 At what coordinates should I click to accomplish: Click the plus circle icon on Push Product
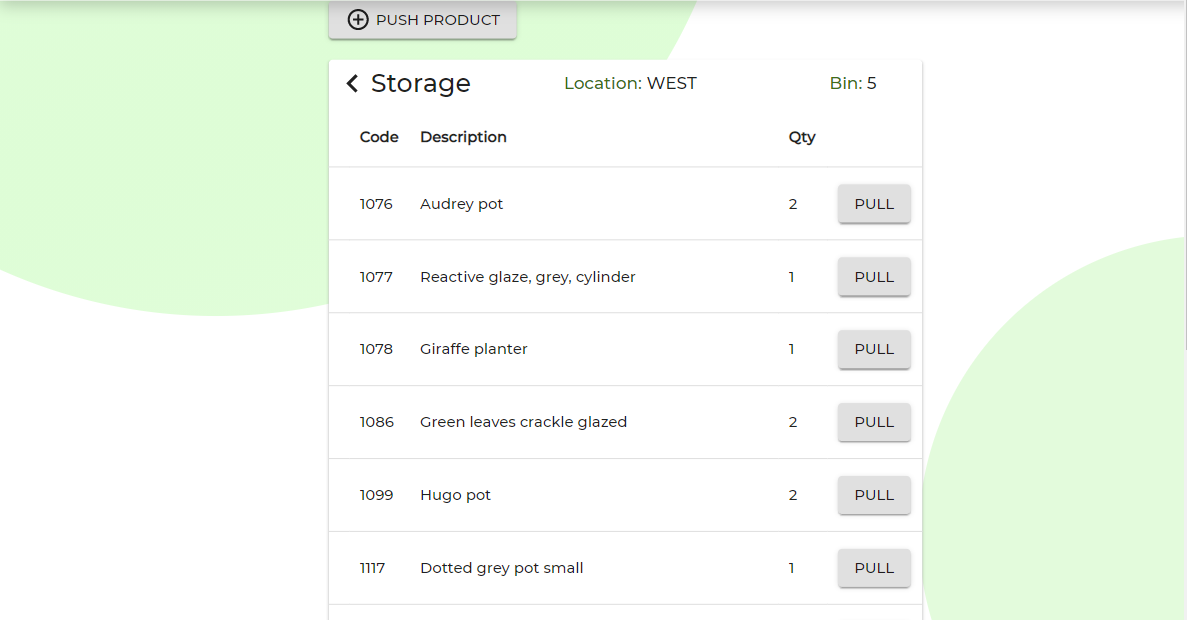tap(358, 20)
